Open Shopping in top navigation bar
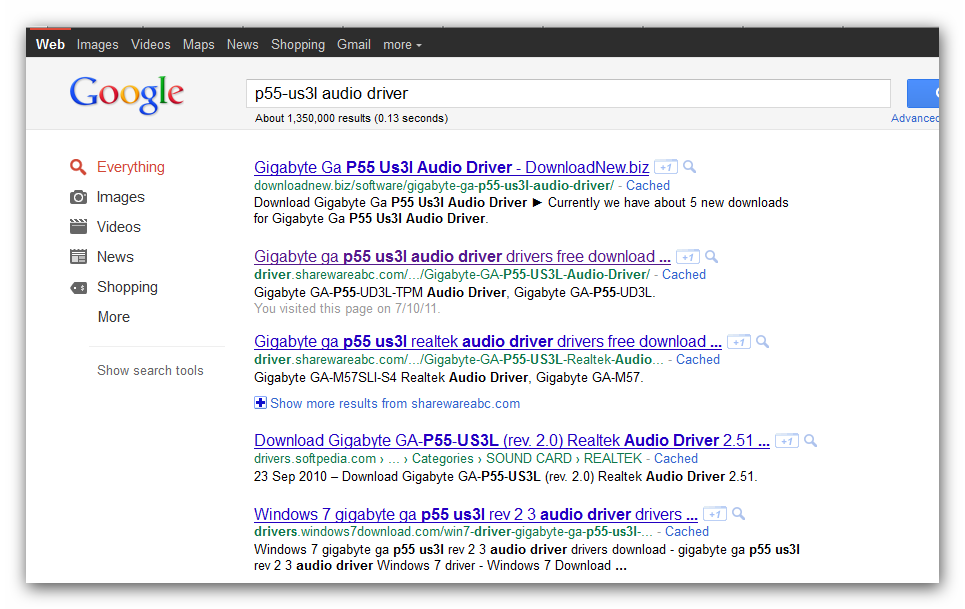Viewport: 965px width, 609px height. tap(298, 45)
